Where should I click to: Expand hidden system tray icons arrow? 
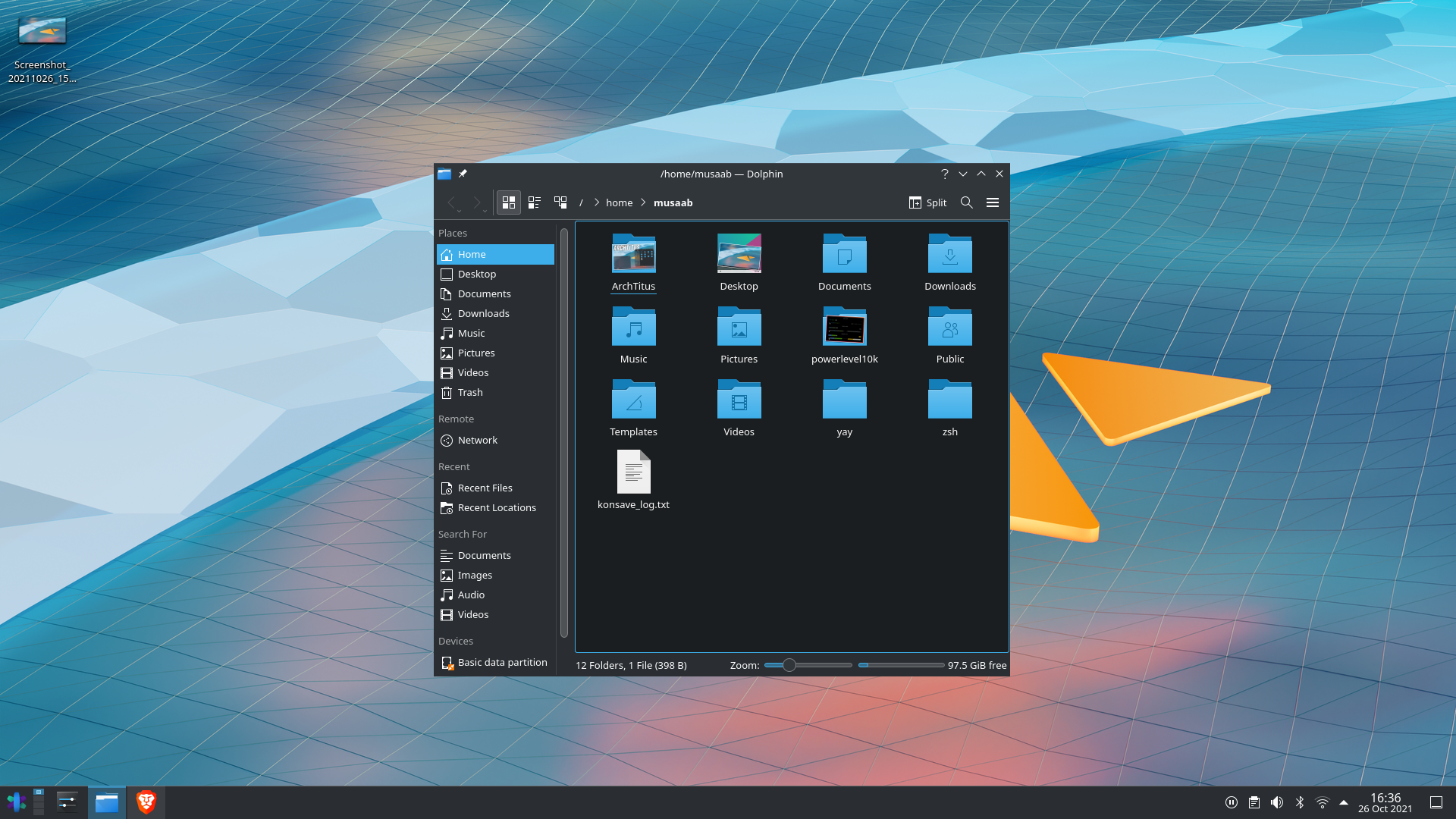[1344, 802]
